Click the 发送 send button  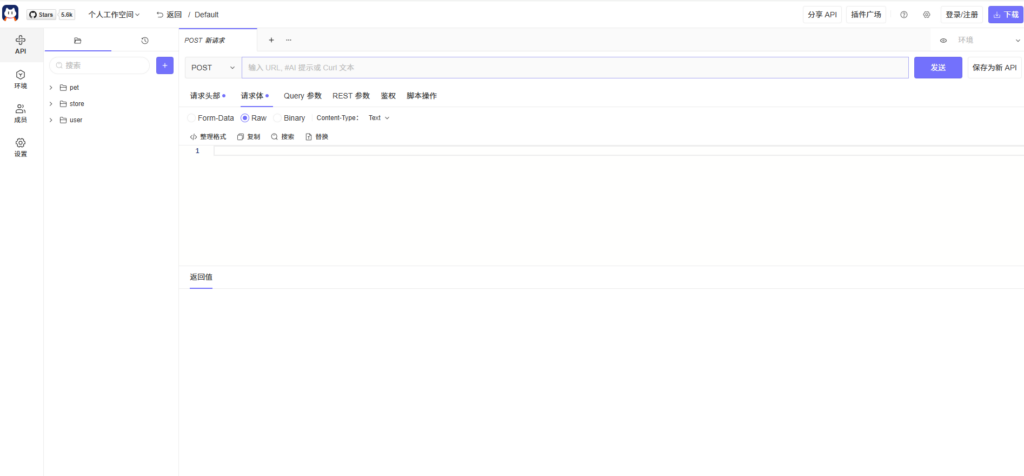[x=938, y=68]
